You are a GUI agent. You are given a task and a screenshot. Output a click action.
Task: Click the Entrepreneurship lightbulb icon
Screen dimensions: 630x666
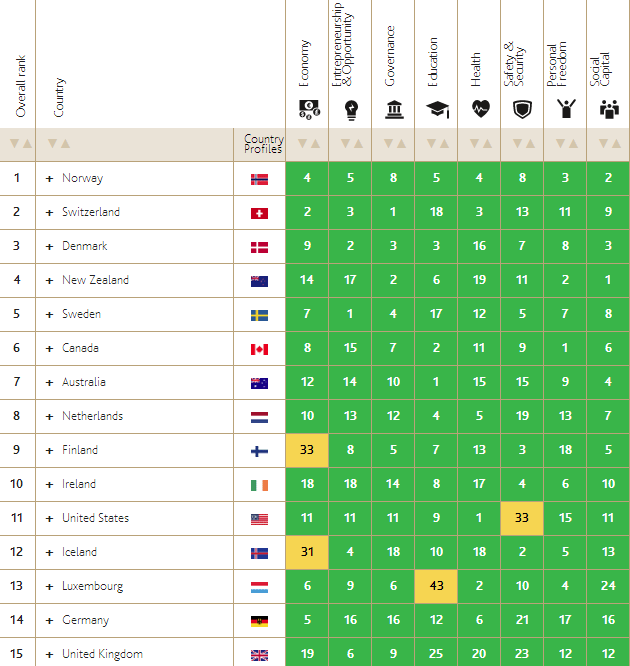(350, 110)
